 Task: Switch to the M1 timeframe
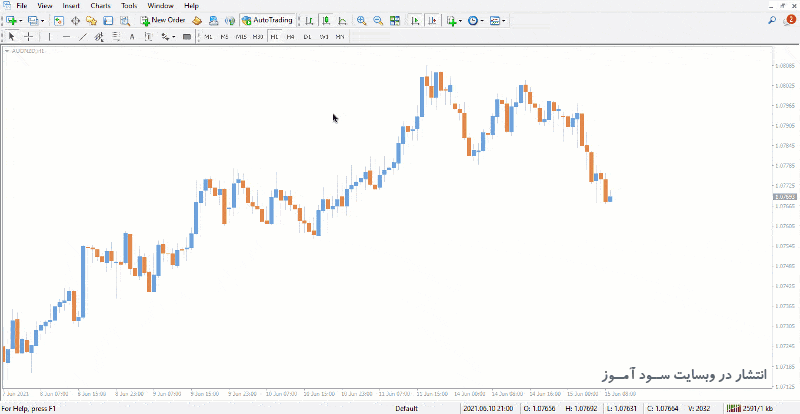[208, 36]
